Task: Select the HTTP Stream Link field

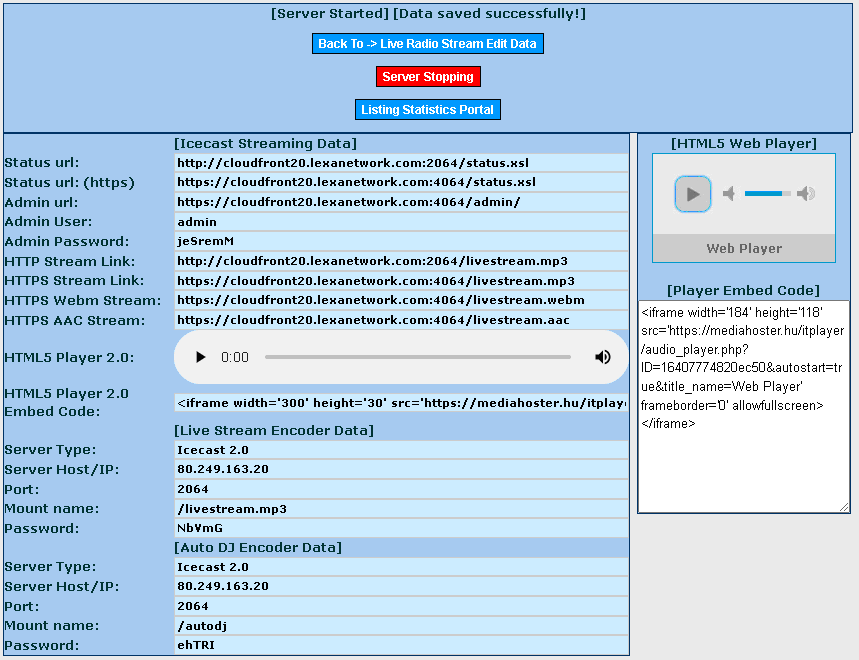Action: point(401,261)
